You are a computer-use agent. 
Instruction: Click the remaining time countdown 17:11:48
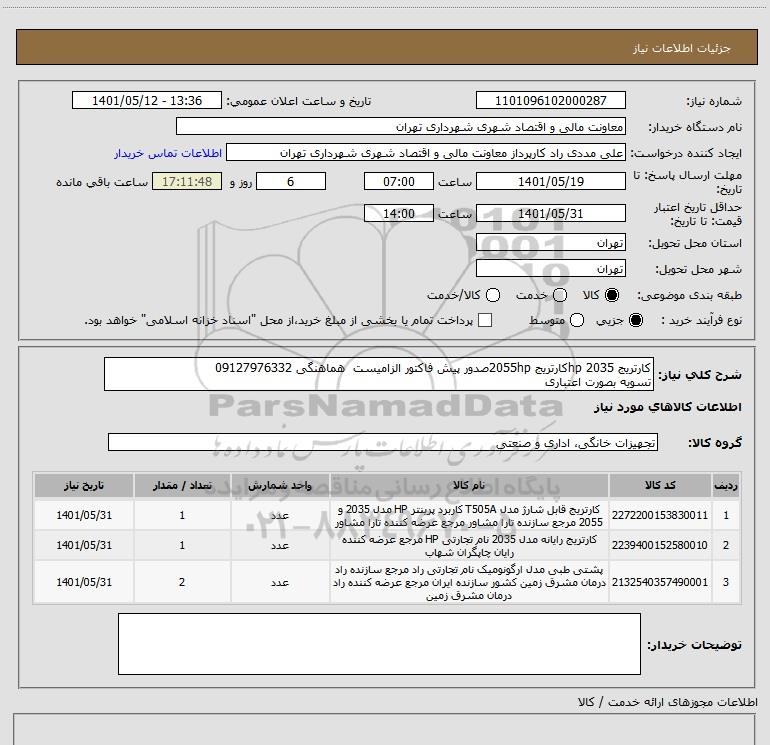coord(187,181)
